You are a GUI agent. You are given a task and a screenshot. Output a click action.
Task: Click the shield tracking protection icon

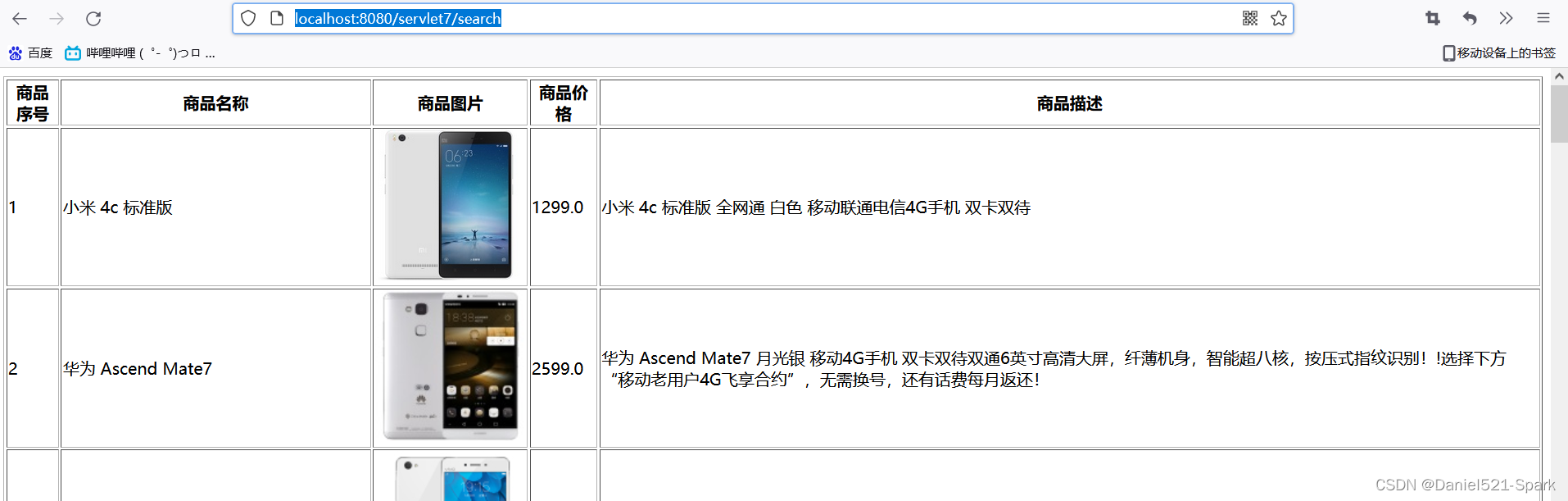pos(248,18)
